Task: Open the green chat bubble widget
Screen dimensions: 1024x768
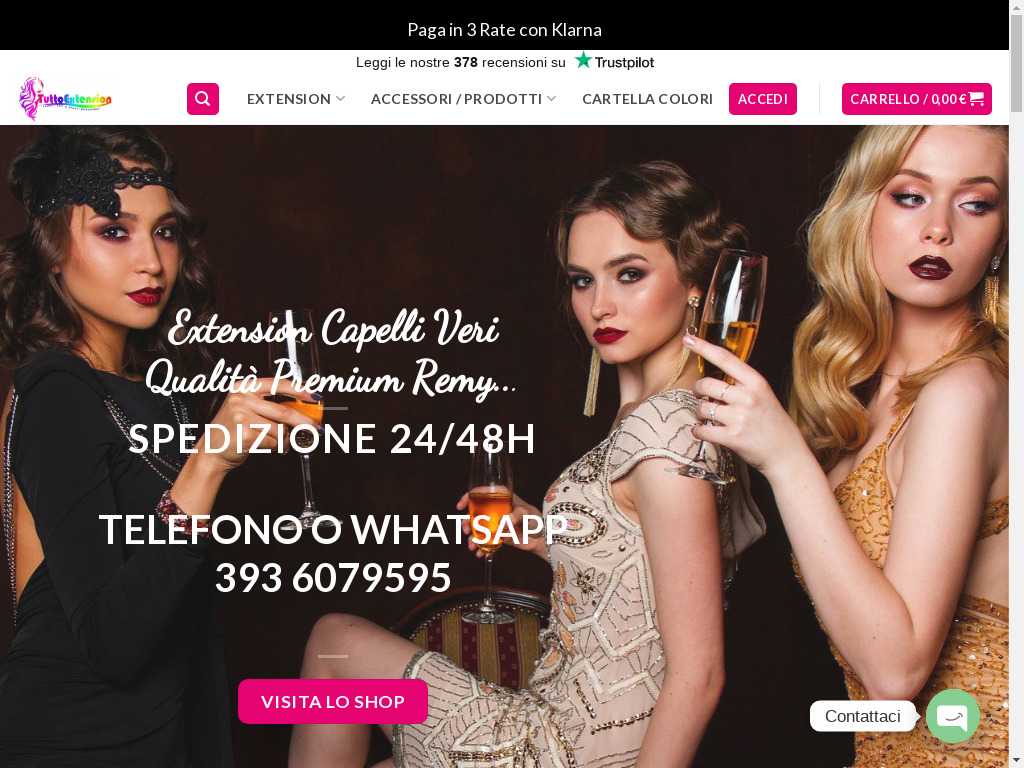Action: pyautogui.click(x=953, y=716)
